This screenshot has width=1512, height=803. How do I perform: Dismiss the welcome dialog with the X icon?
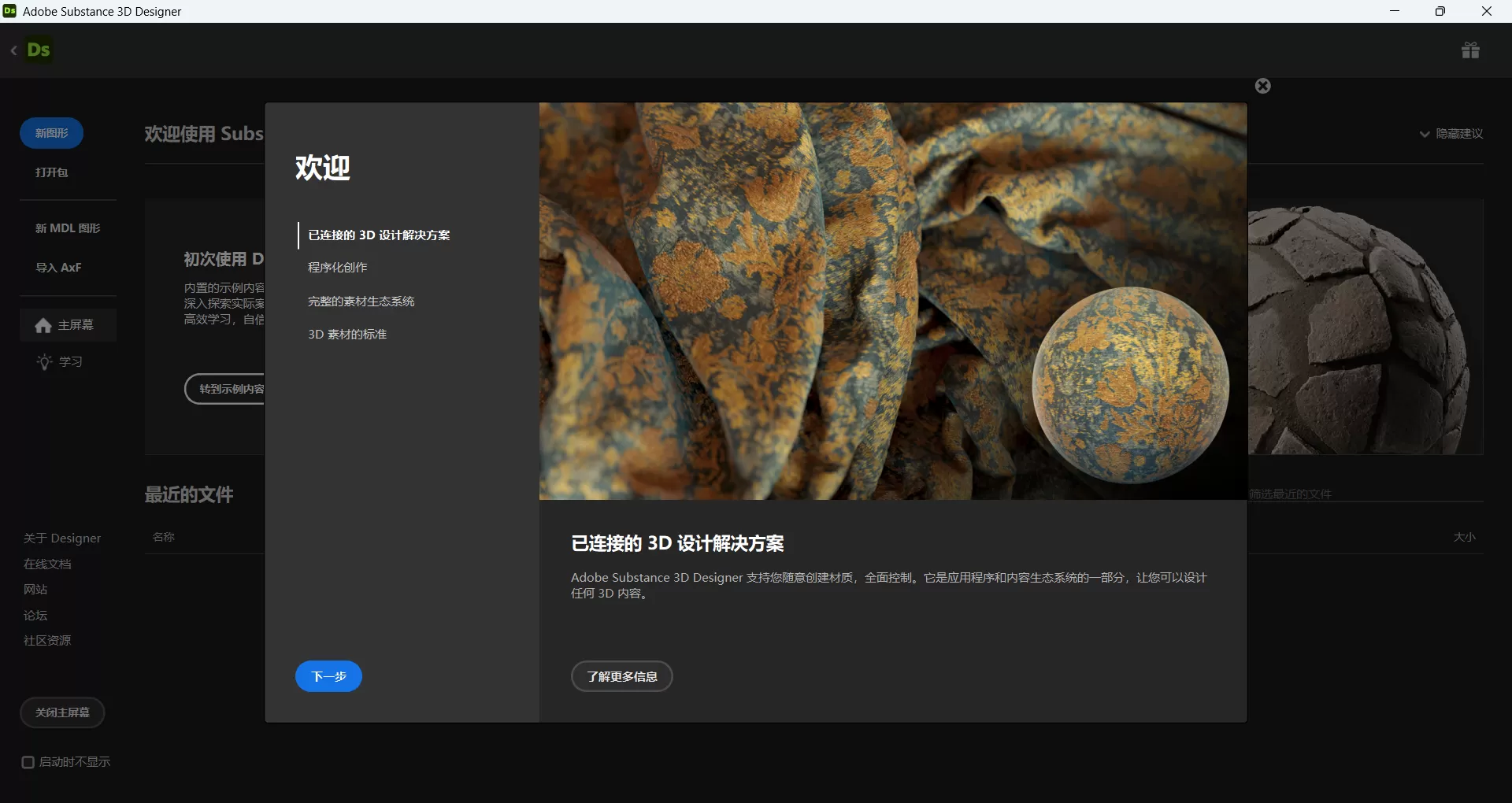coord(1262,86)
